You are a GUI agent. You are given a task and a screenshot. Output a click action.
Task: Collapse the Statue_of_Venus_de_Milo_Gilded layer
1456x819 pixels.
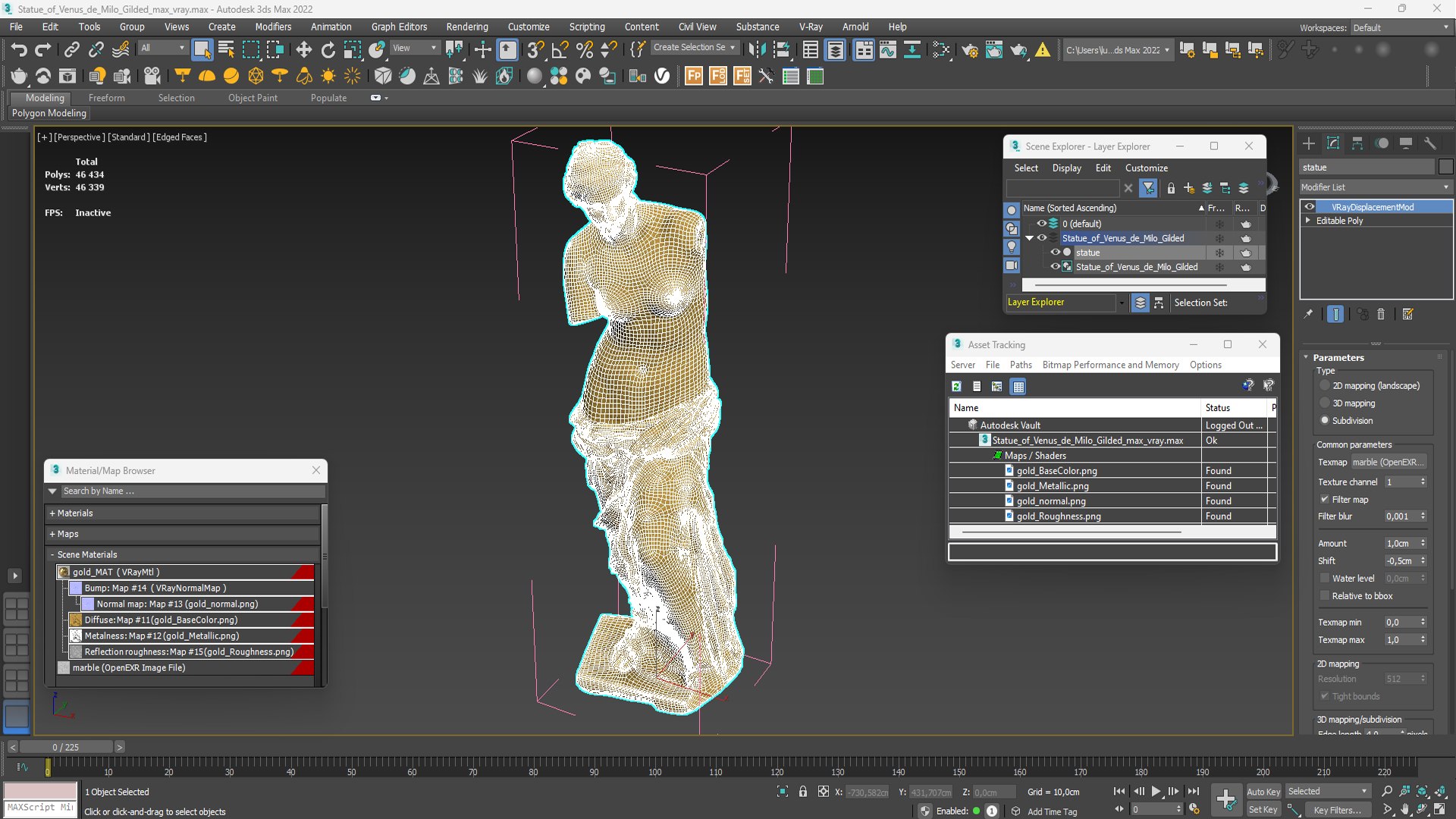(x=1029, y=238)
